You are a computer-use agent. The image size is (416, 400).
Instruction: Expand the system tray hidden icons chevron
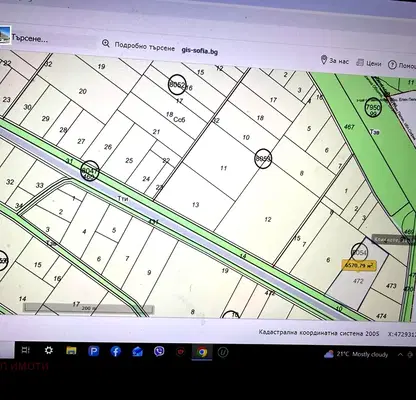point(400,355)
